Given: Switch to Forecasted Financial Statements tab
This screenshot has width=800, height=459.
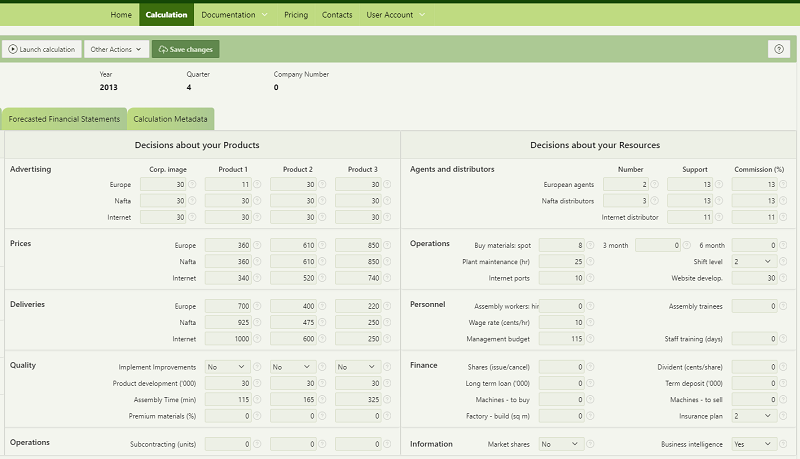Looking at the screenshot, I should click(x=64, y=119).
